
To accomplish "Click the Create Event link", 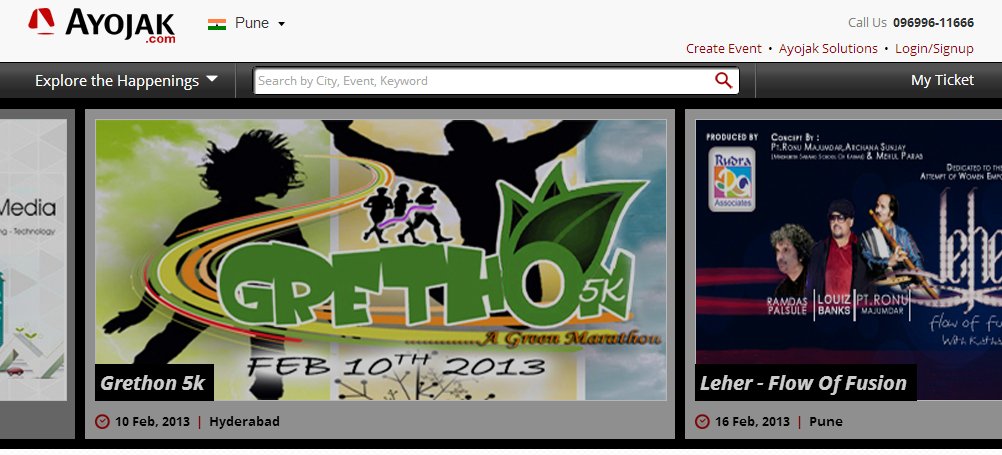I will pyautogui.click(x=723, y=49).
